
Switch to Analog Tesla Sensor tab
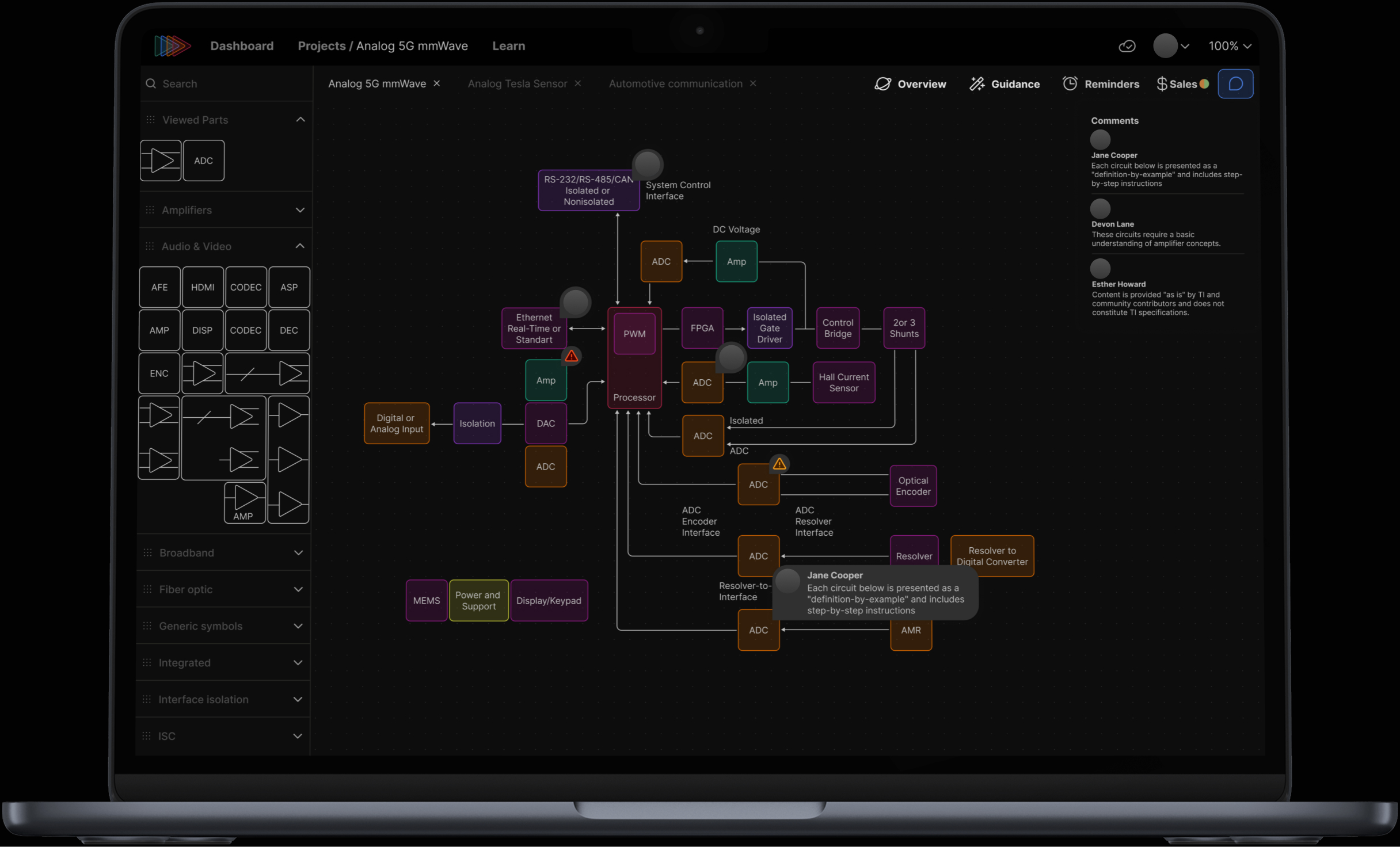coord(518,84)
